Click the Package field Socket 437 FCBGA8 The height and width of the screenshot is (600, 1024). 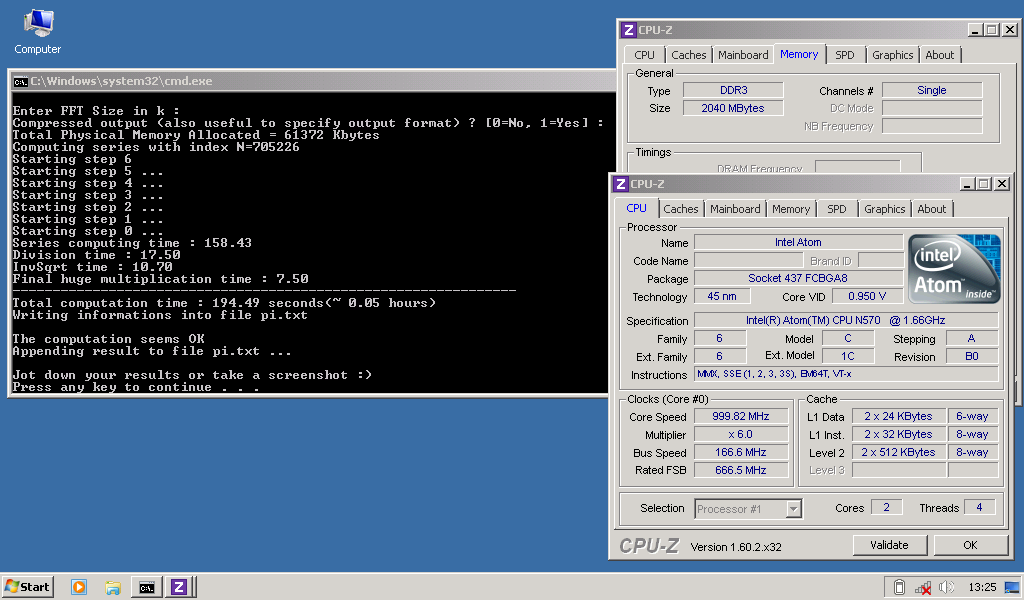tap(798, 278)
